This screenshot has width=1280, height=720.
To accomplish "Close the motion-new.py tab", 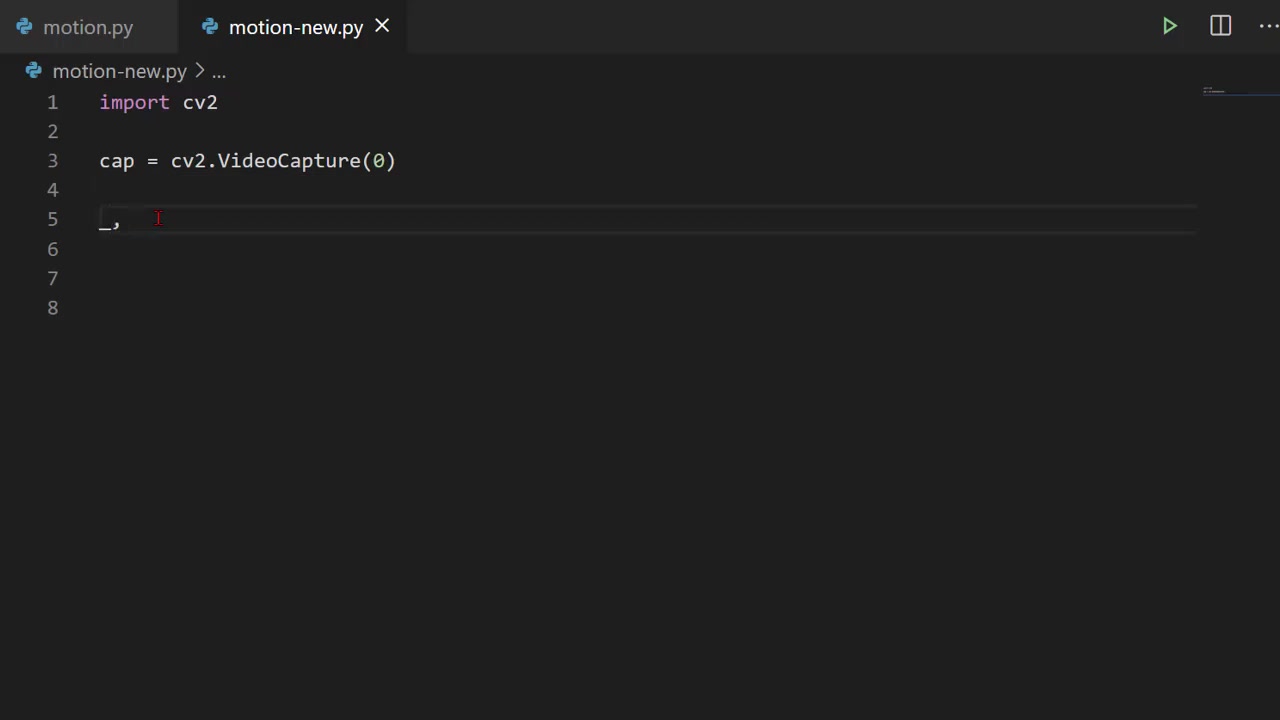I will [382, 27].
